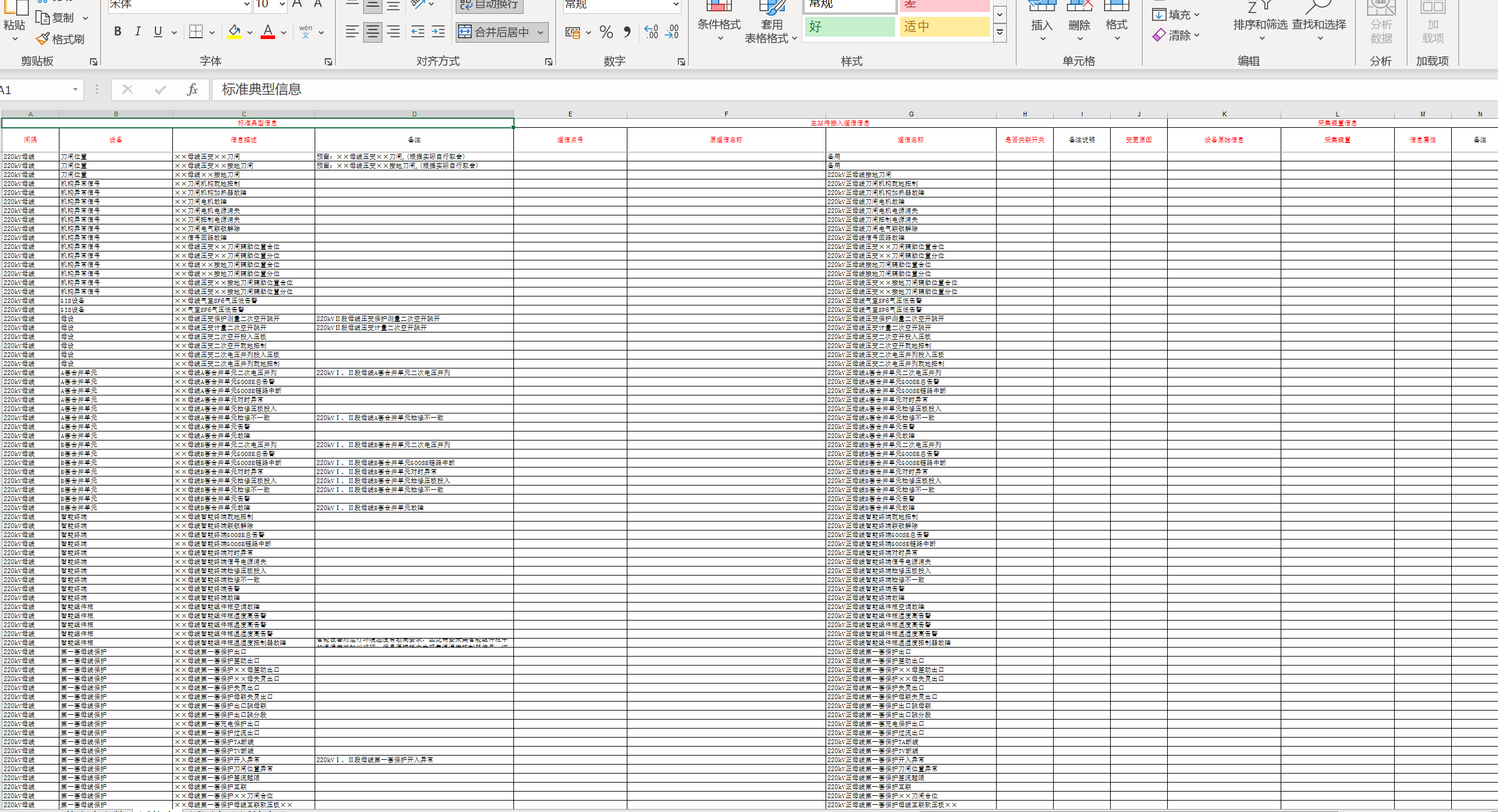
Task: Click the yellow fill color bucket
Action: (x=234, y=32)
